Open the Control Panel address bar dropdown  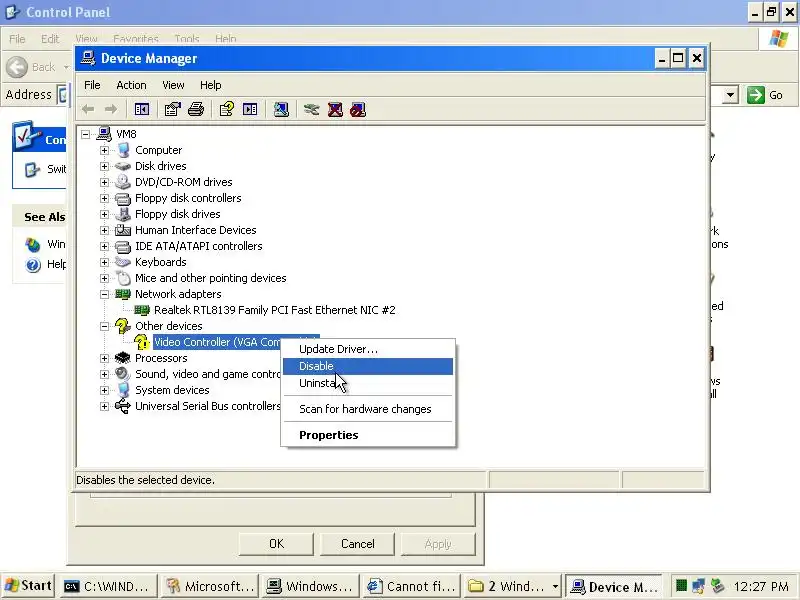[730, 95]
